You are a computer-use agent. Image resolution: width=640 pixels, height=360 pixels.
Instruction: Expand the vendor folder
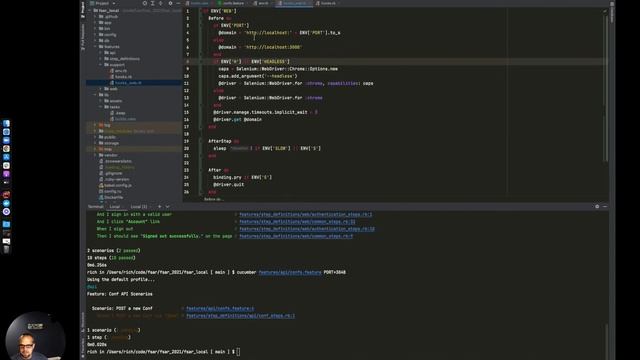click(96, 155)
